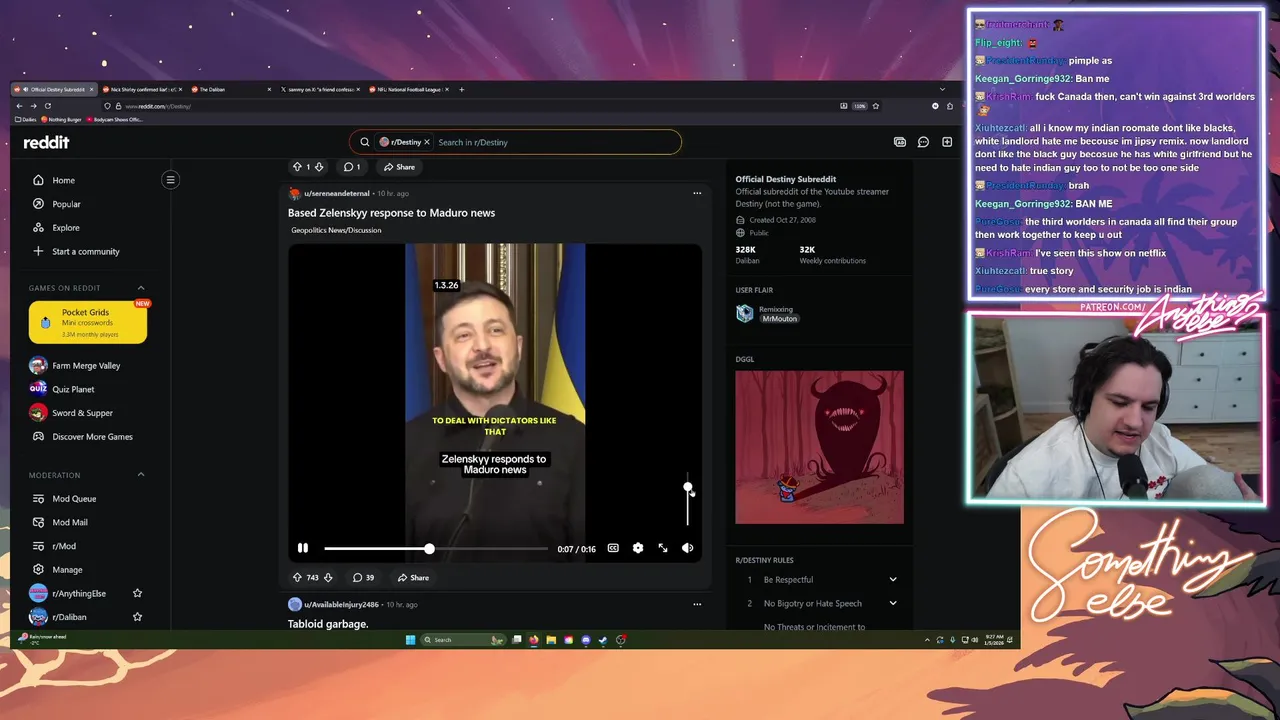Switch to Nick Shirley browser tab
The height and width of the screenshot is (720, 1280).
coord(143,89)
